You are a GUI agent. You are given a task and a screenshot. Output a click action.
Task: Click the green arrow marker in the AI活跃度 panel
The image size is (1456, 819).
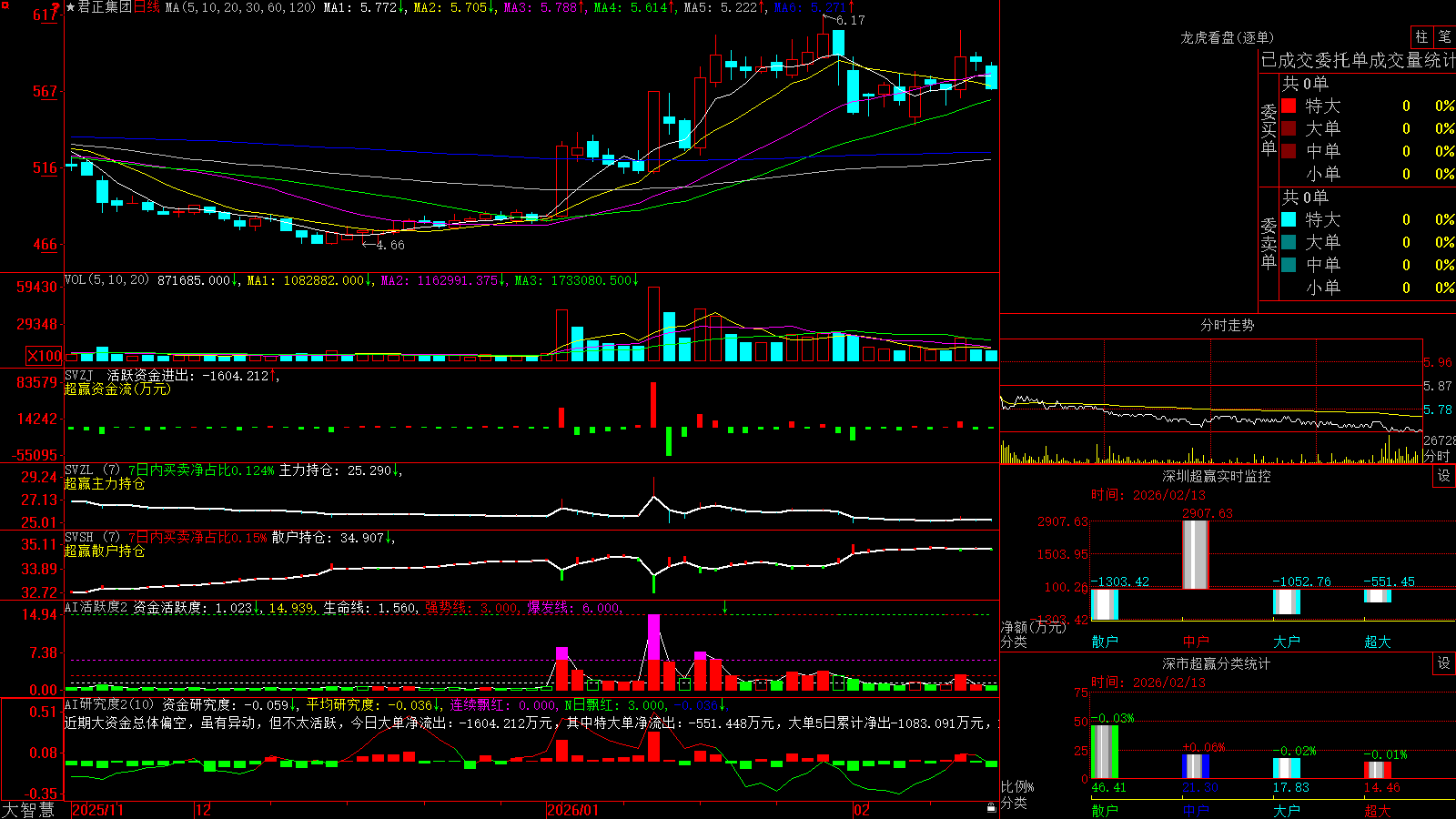coord(724,607)
